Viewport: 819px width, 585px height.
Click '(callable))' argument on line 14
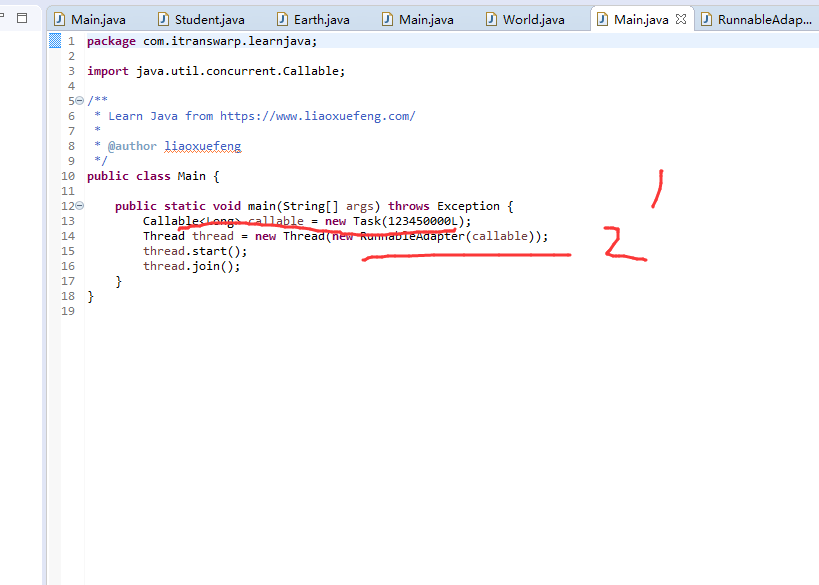(504, 236)
